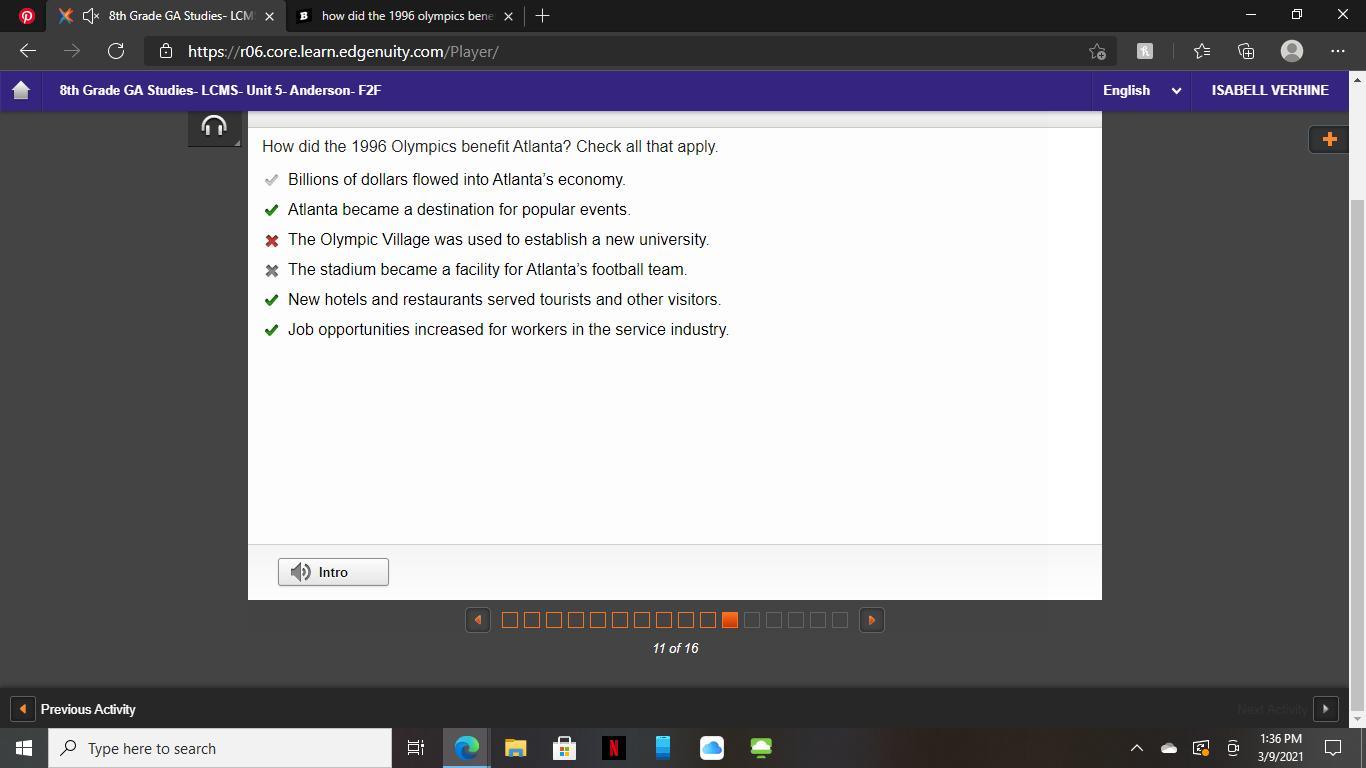
Task: Show hidden system tray icons
Action: (1136, 748)
